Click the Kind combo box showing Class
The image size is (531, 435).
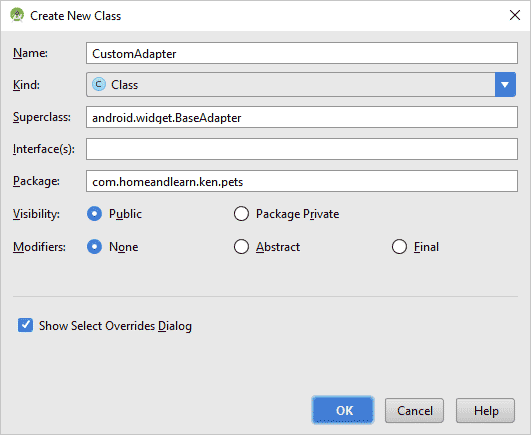pos(301,84)
